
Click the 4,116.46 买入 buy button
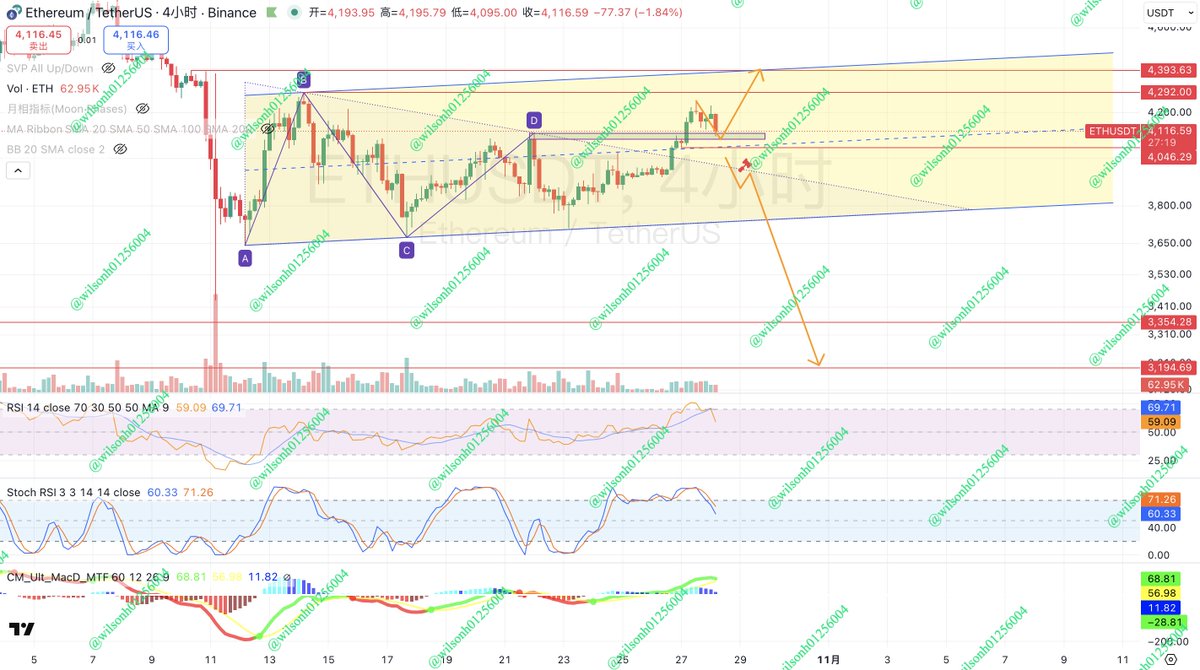[138, 39]
